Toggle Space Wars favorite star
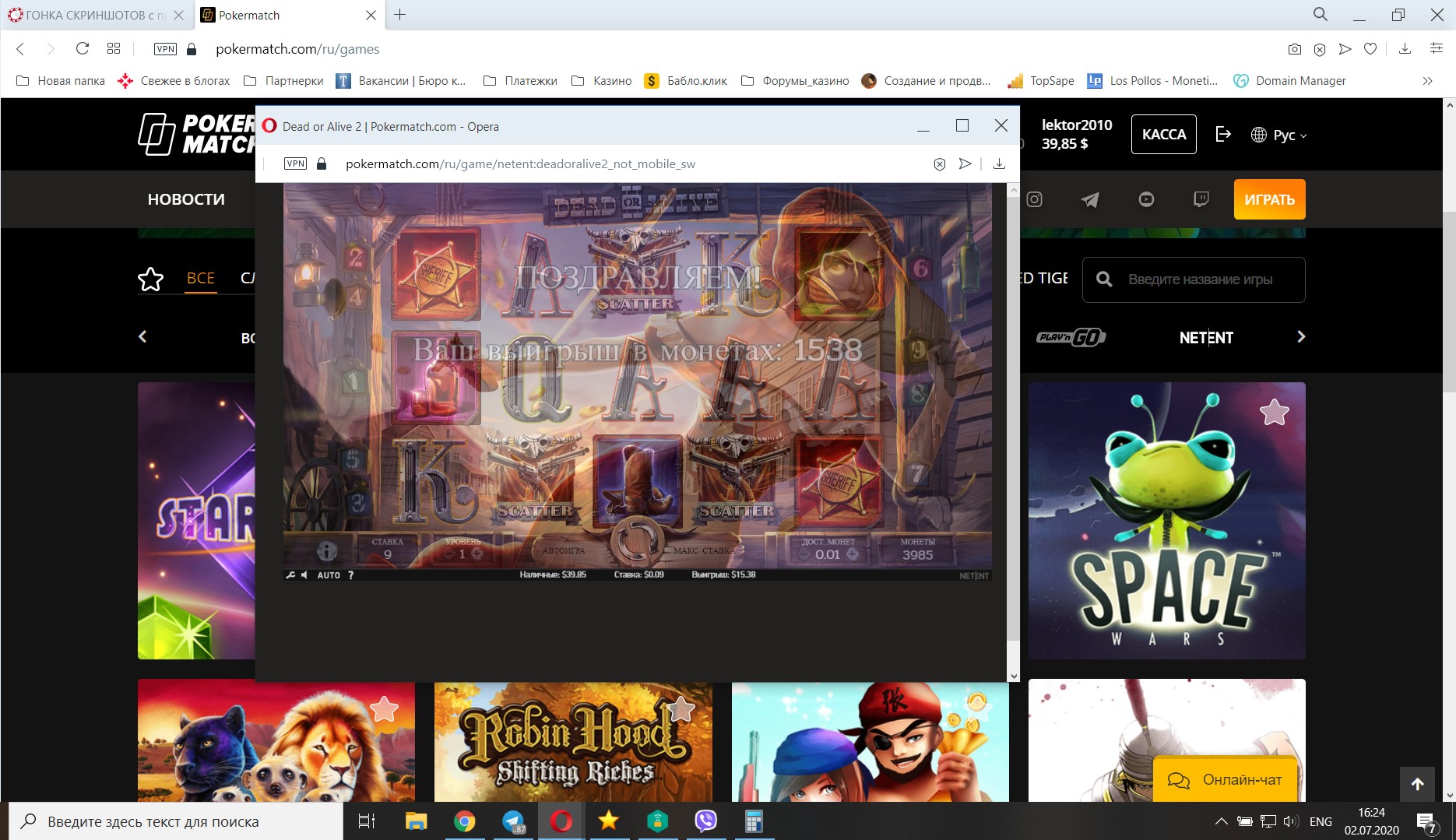Viewport: 1456px width, 840px height. pos(1274,412)
